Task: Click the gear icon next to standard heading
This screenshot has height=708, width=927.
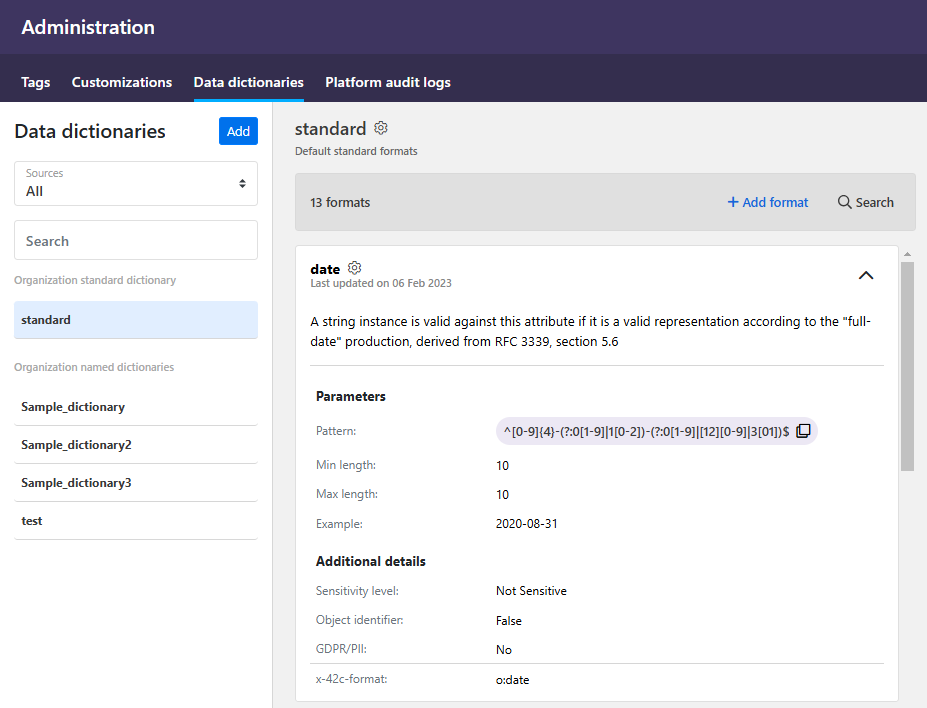Action: coord(381,128)
